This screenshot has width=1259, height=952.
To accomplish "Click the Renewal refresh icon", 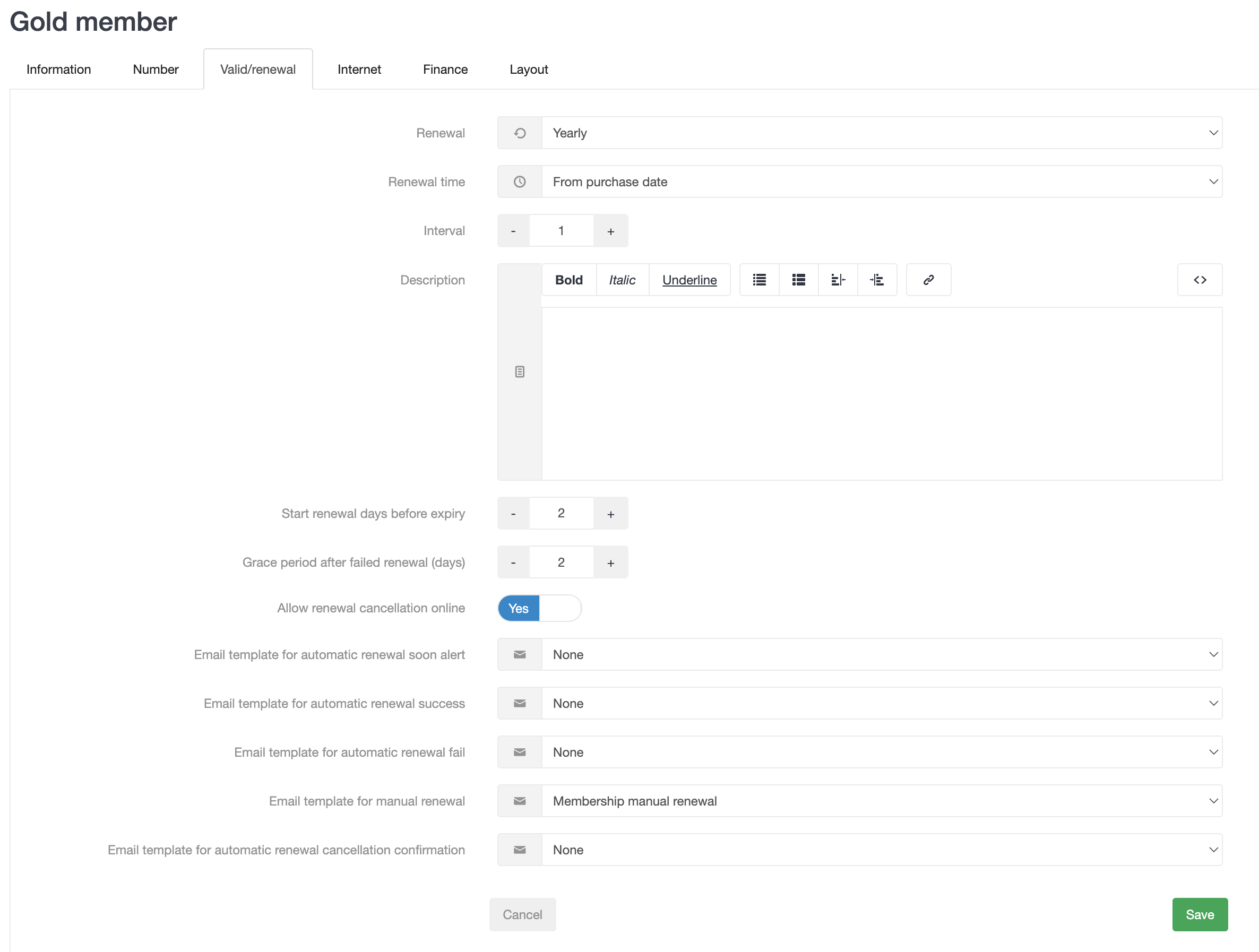I will [x=519, y=133].
